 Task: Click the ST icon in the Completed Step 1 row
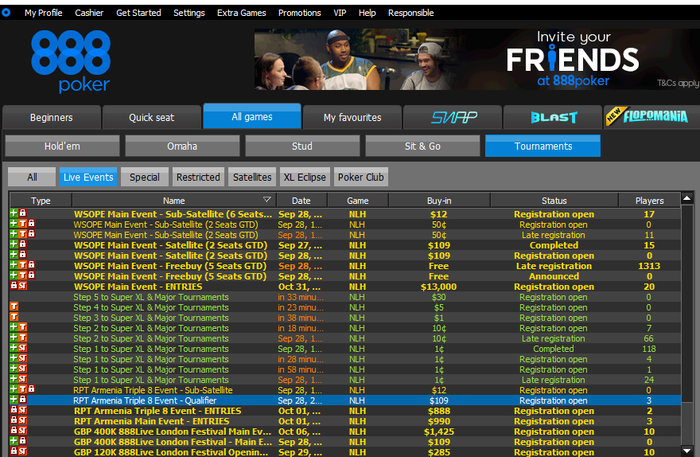coord(22,348)
